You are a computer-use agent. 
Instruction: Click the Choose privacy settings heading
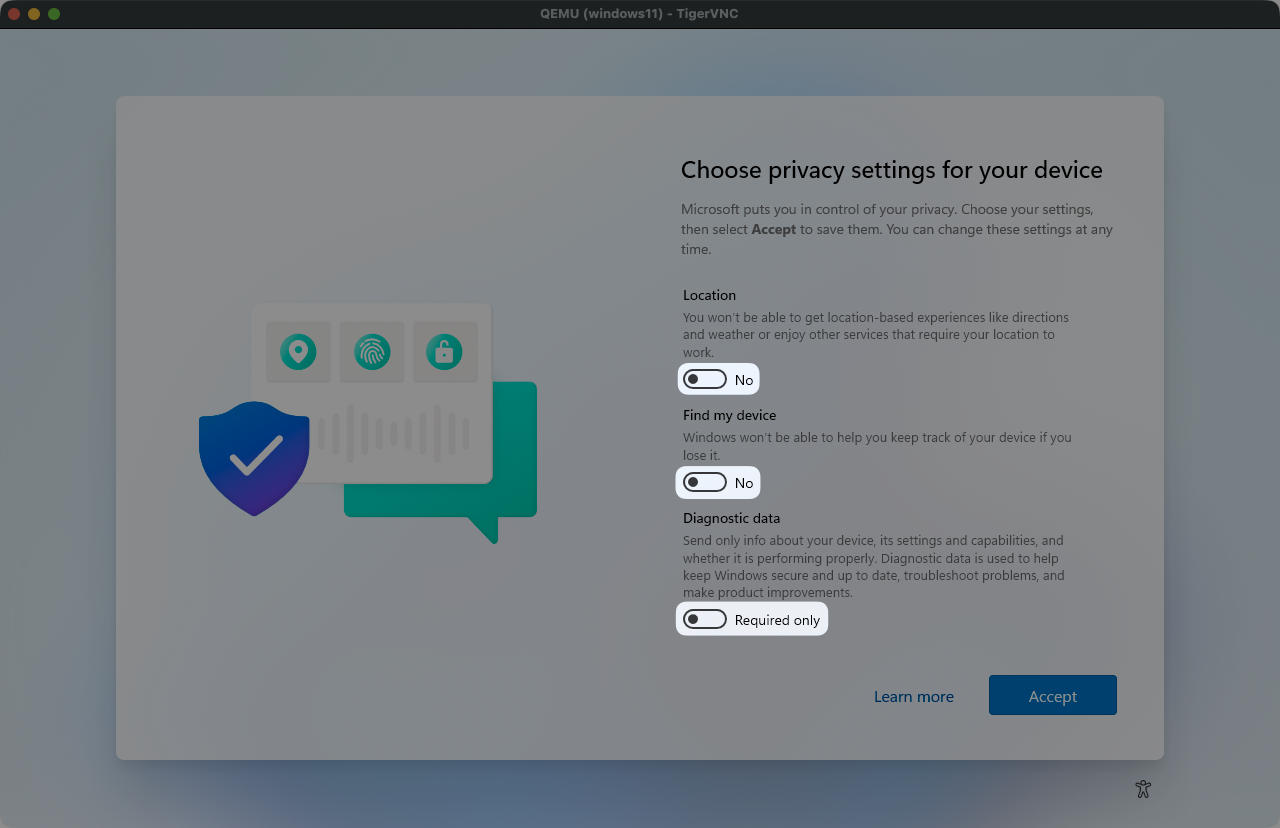click(891, 170)
